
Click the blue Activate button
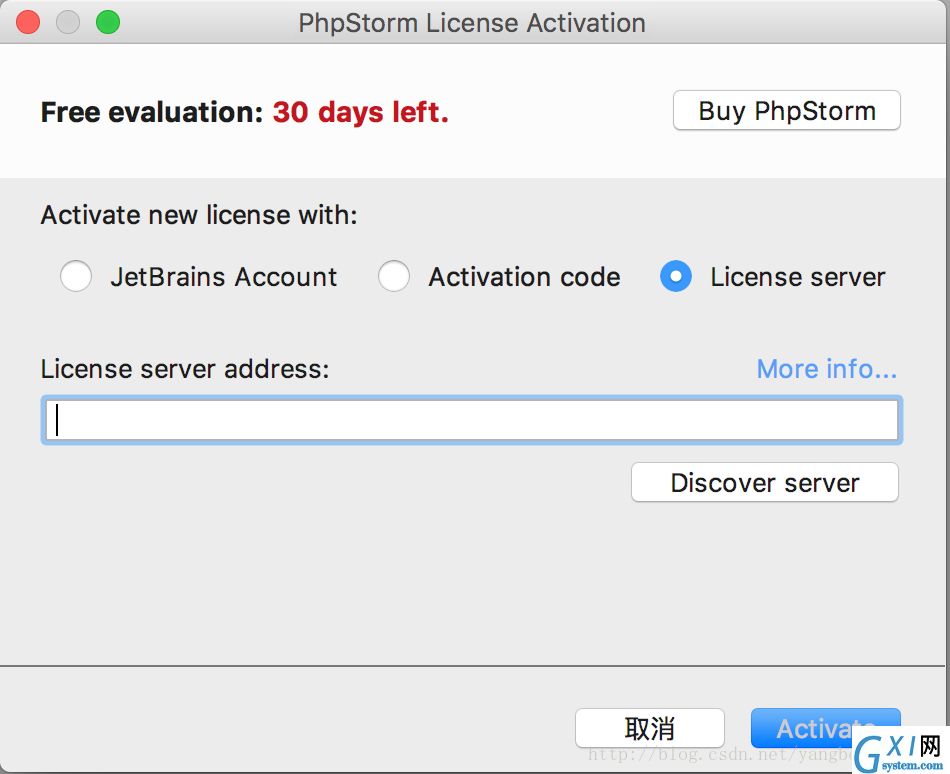[x=825, y=728]
